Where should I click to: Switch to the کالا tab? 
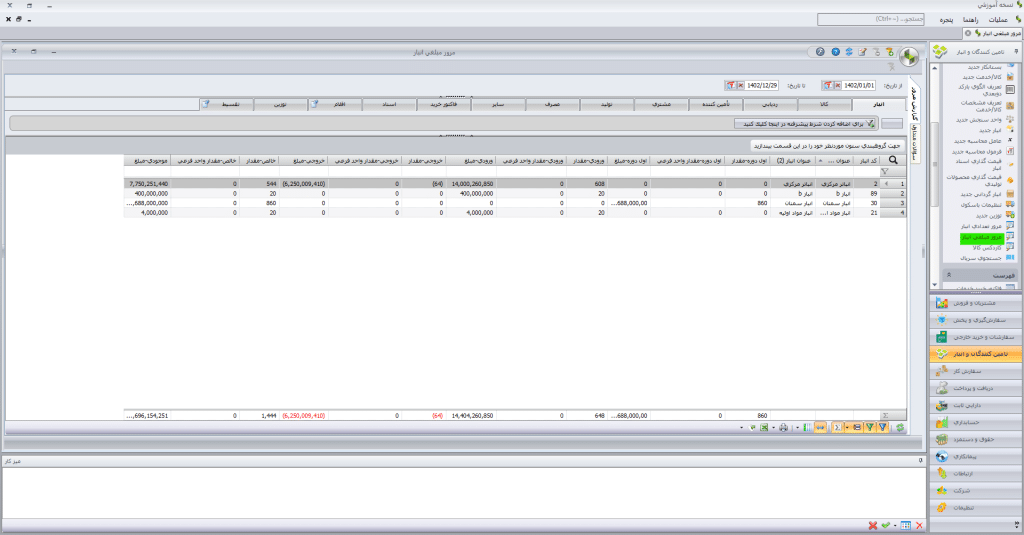[824, 105]
